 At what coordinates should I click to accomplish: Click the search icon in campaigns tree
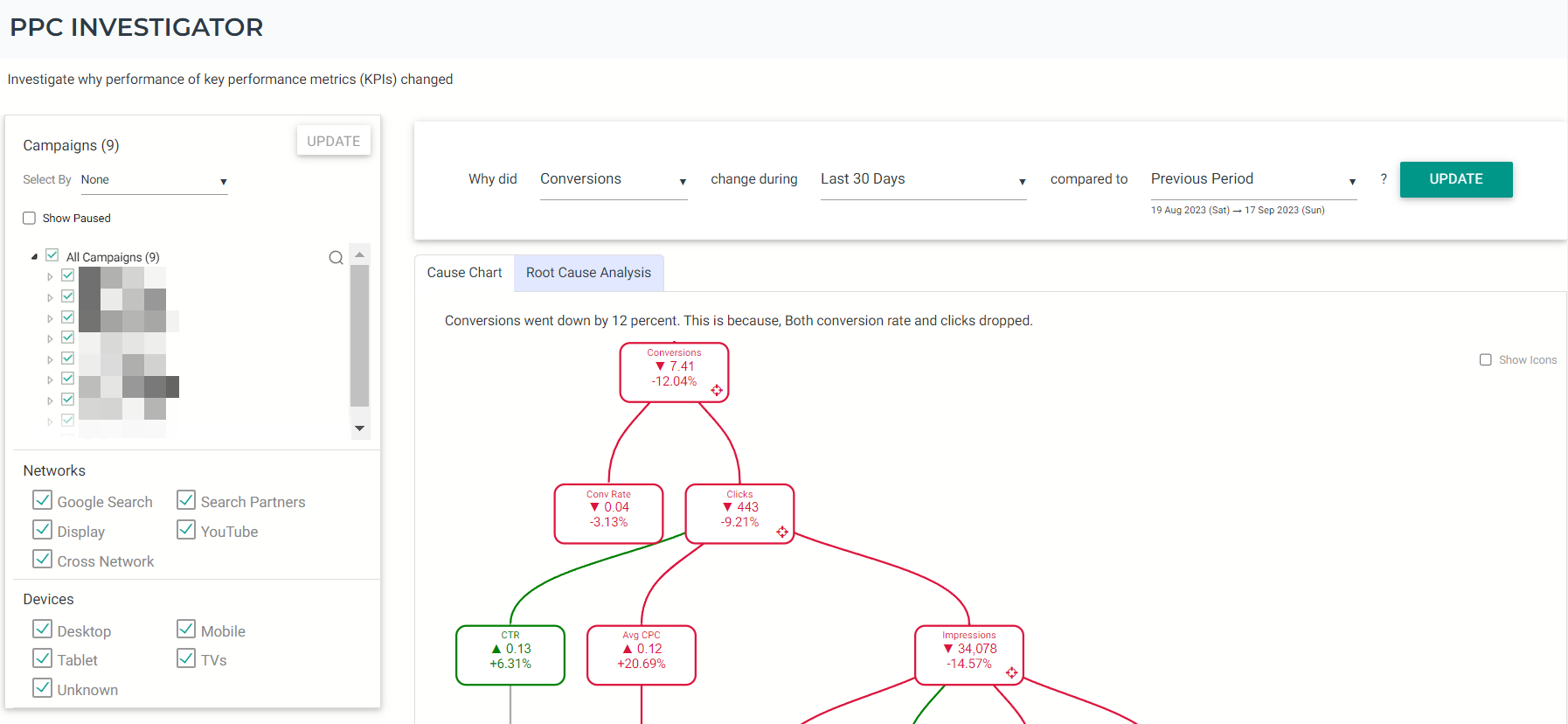[336, 258]
